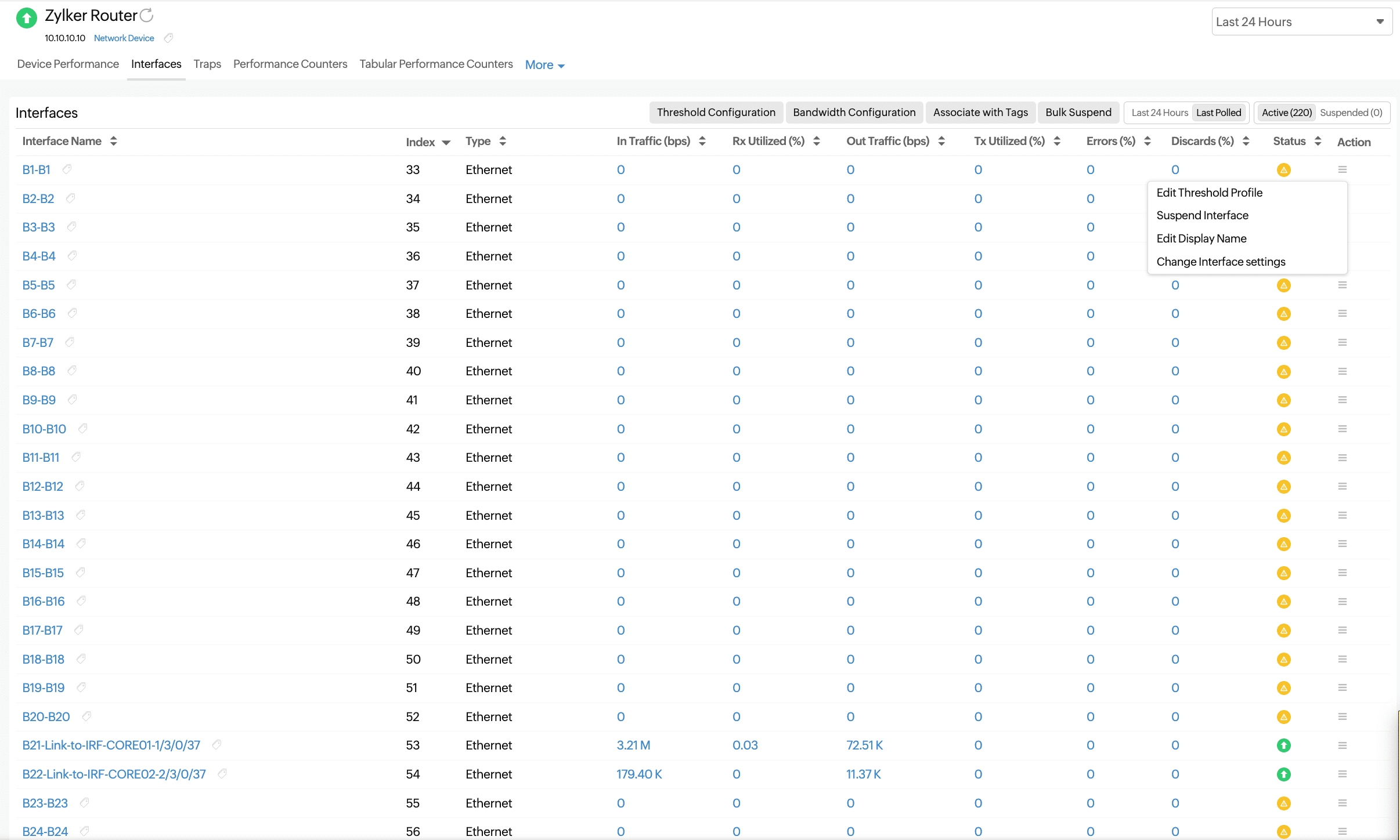Open action menu for B5-B5 row
Image resolution: width=1400 pixels, height=840 pixels.
coord(1342,285)
